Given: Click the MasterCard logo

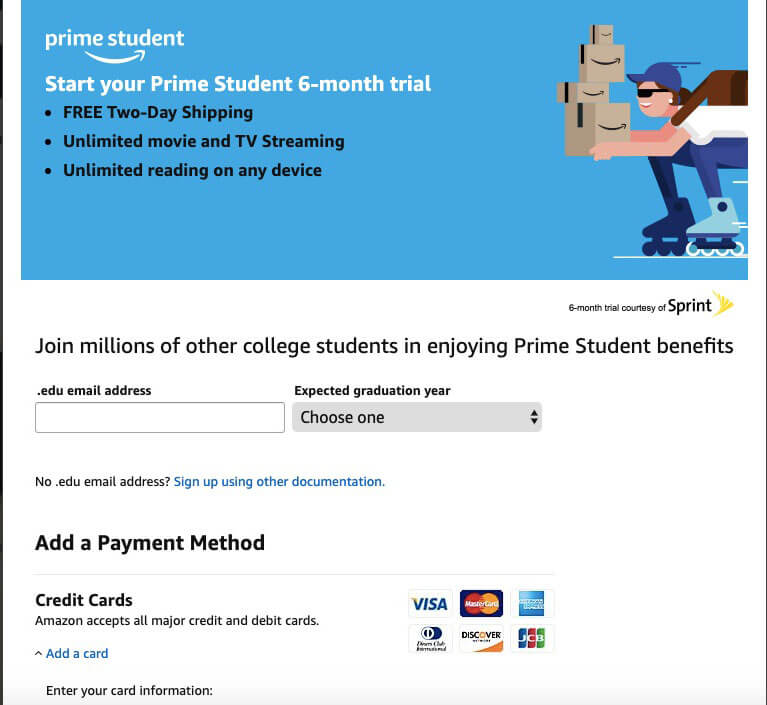Looking at the screenshot, I should (481, 603).
